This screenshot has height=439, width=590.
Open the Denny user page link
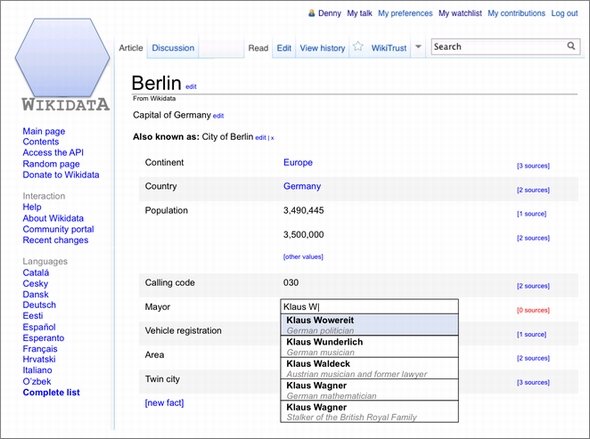tap(329, 13)
